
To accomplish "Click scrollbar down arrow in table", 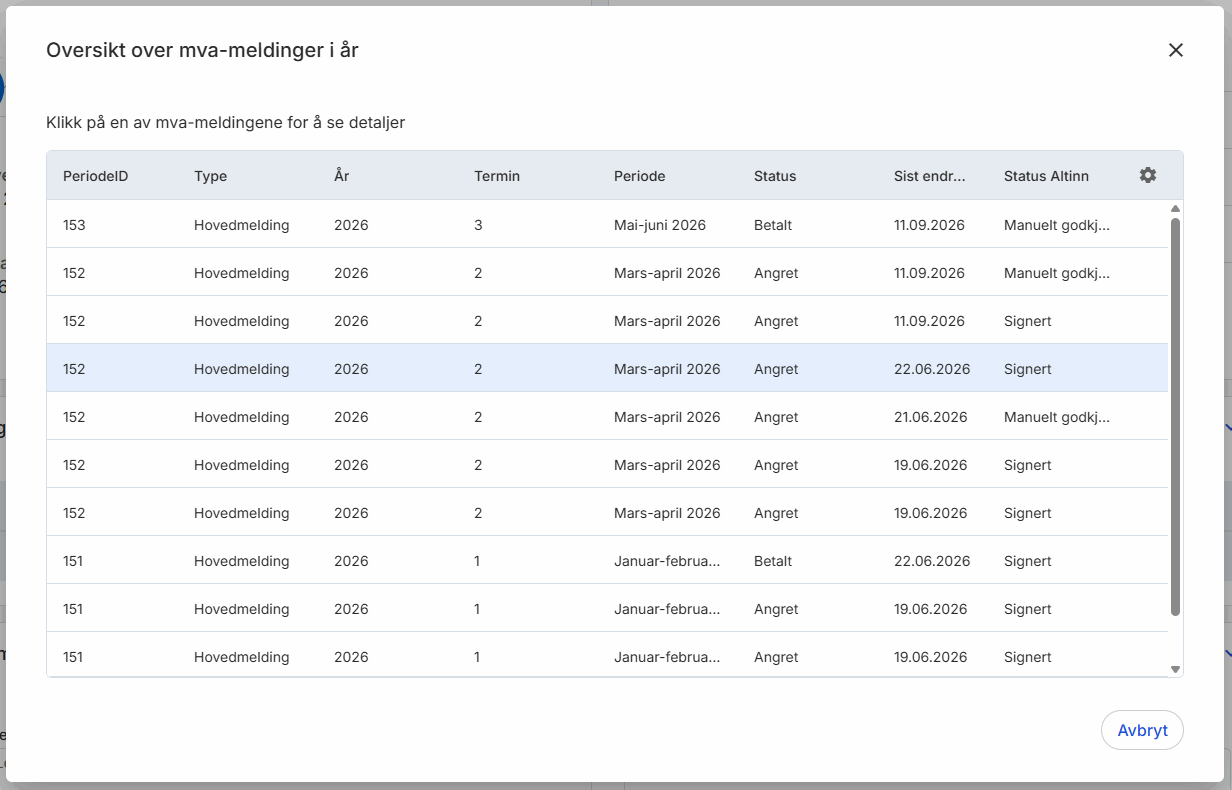I will [x=1176, y=669].
